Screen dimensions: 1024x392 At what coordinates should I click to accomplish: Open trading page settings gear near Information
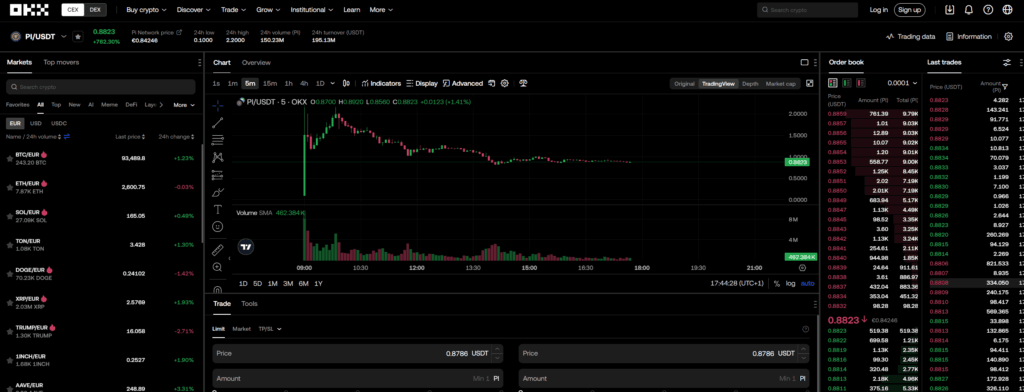click(1008, 37)
